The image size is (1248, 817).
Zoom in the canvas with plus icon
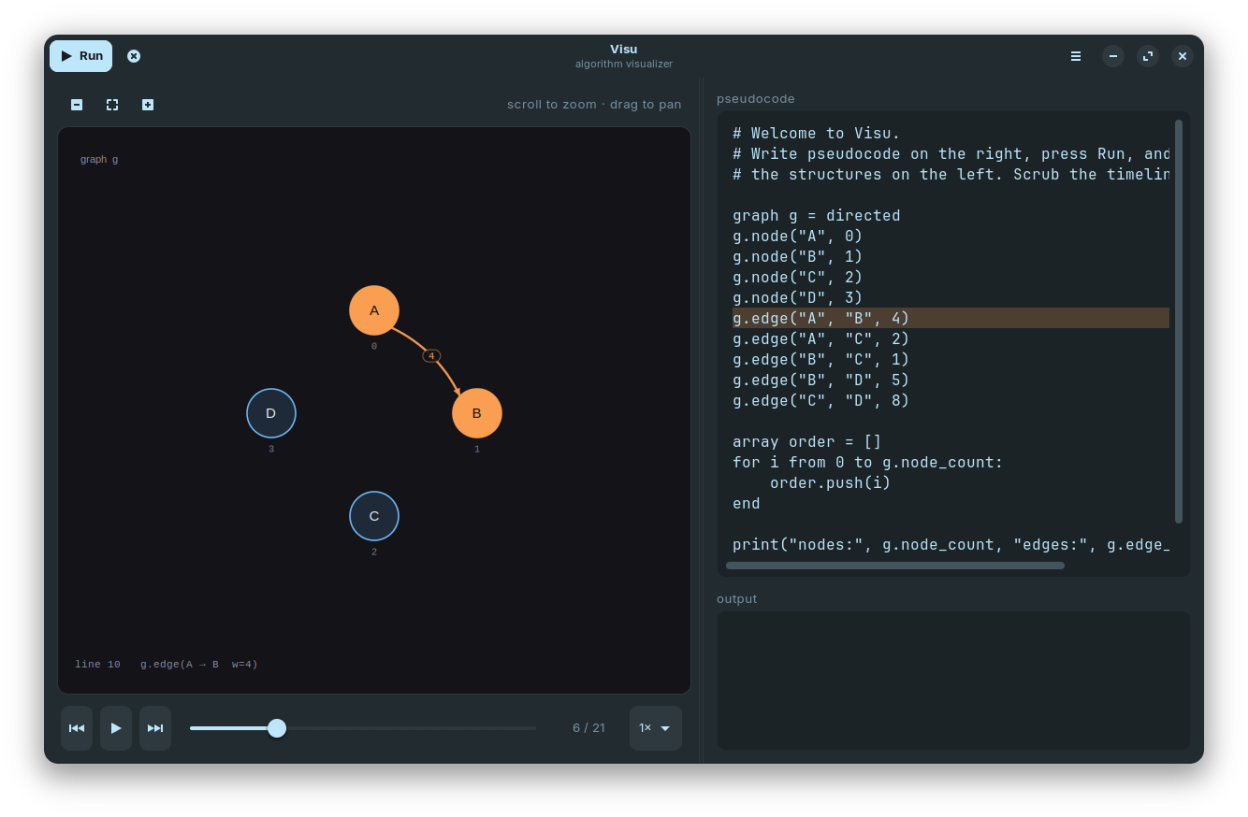(x=148, y=104)
